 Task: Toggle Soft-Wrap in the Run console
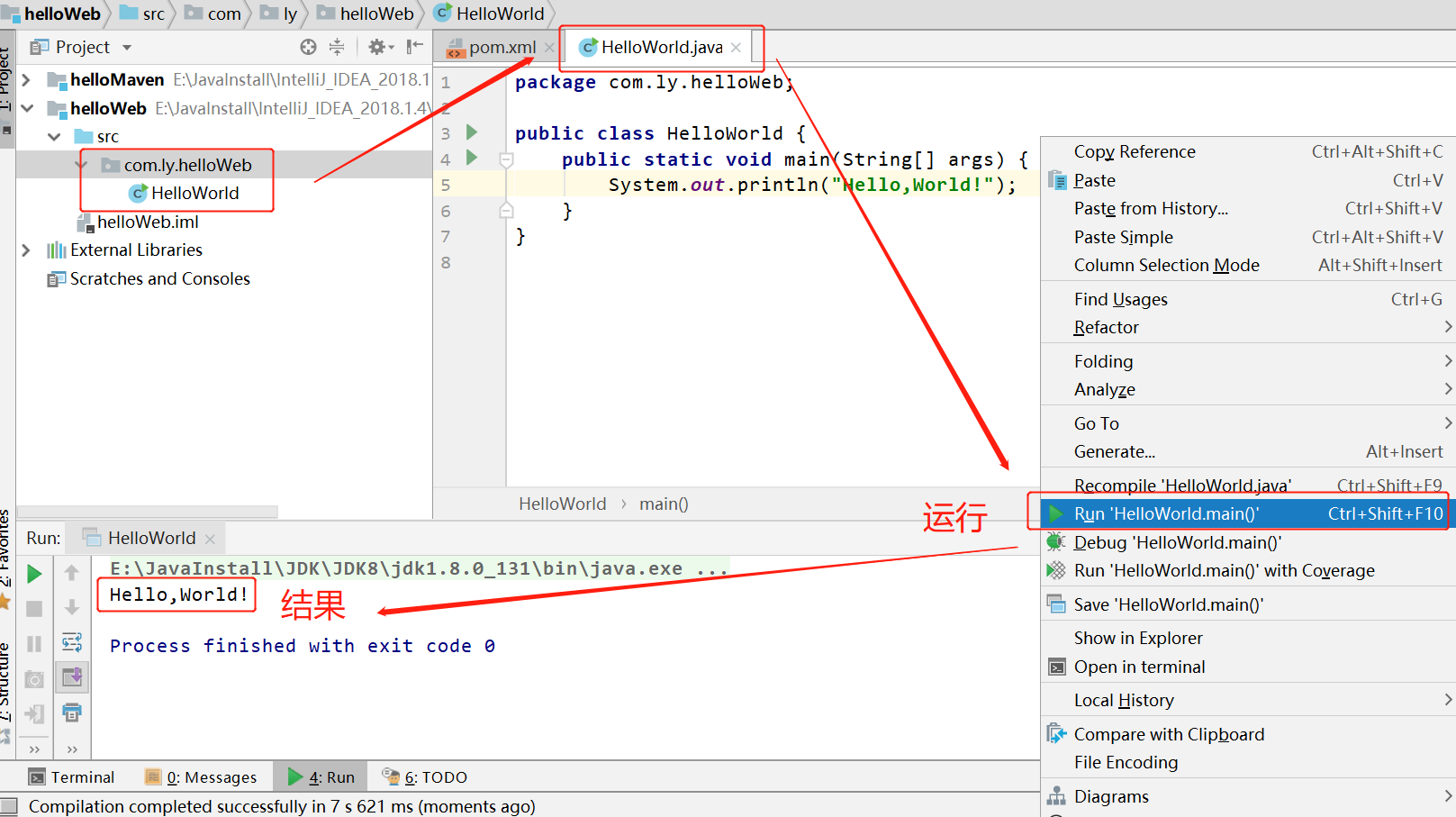pos(72,642)
